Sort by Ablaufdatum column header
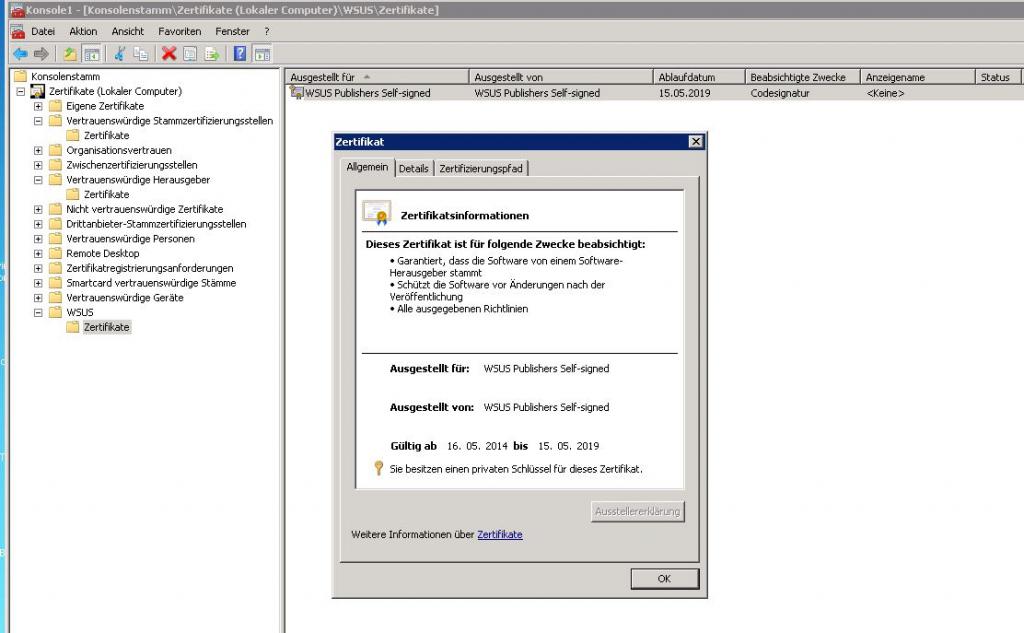Screen dimensions: 1024x633 699,77
